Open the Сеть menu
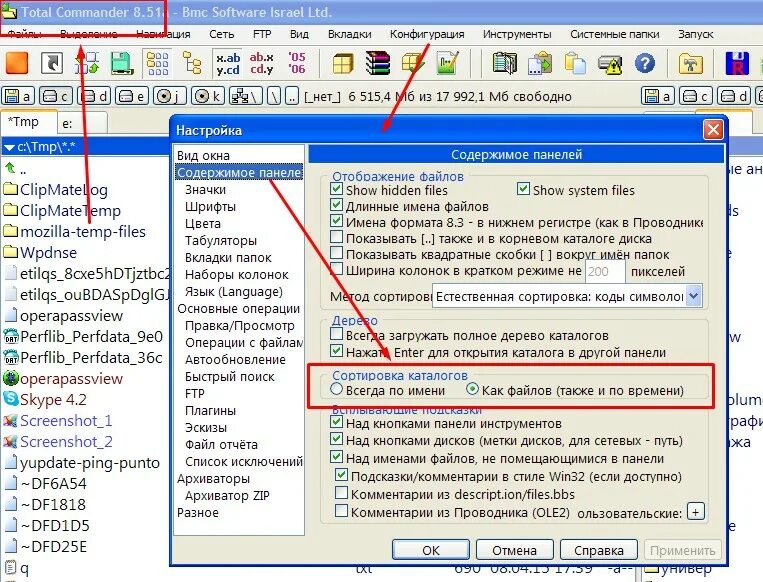763x582 pixels. 221,34
